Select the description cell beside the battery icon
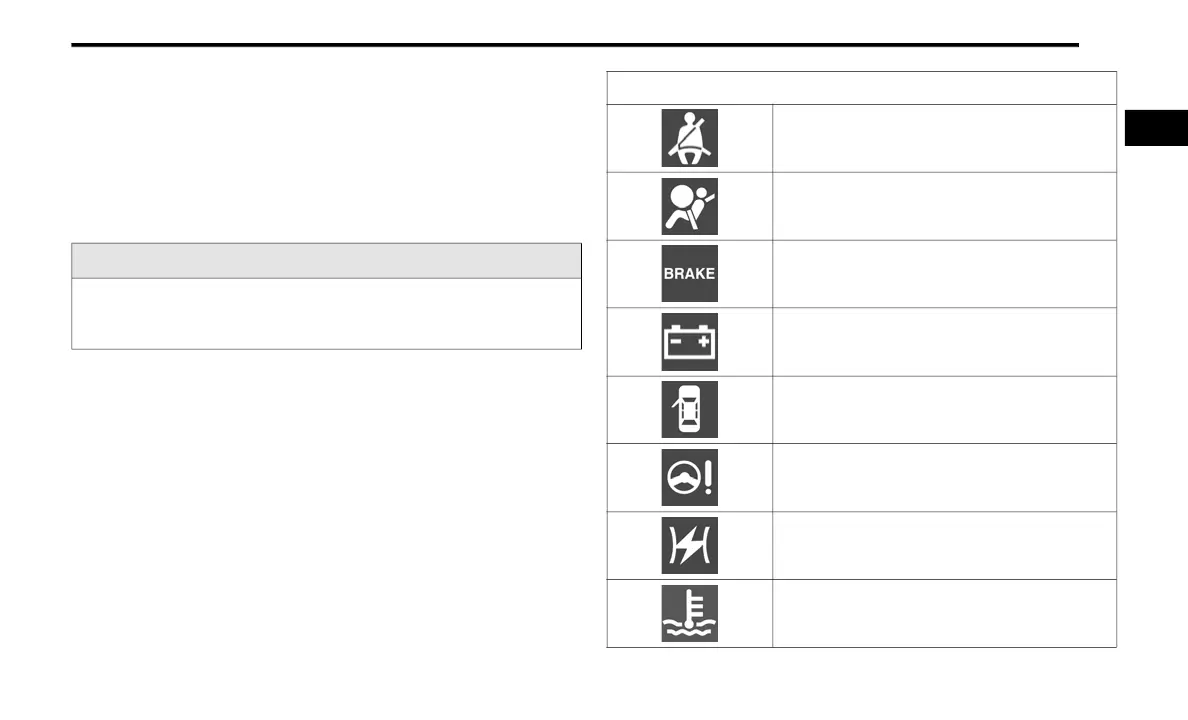 (x=944, y=342)
